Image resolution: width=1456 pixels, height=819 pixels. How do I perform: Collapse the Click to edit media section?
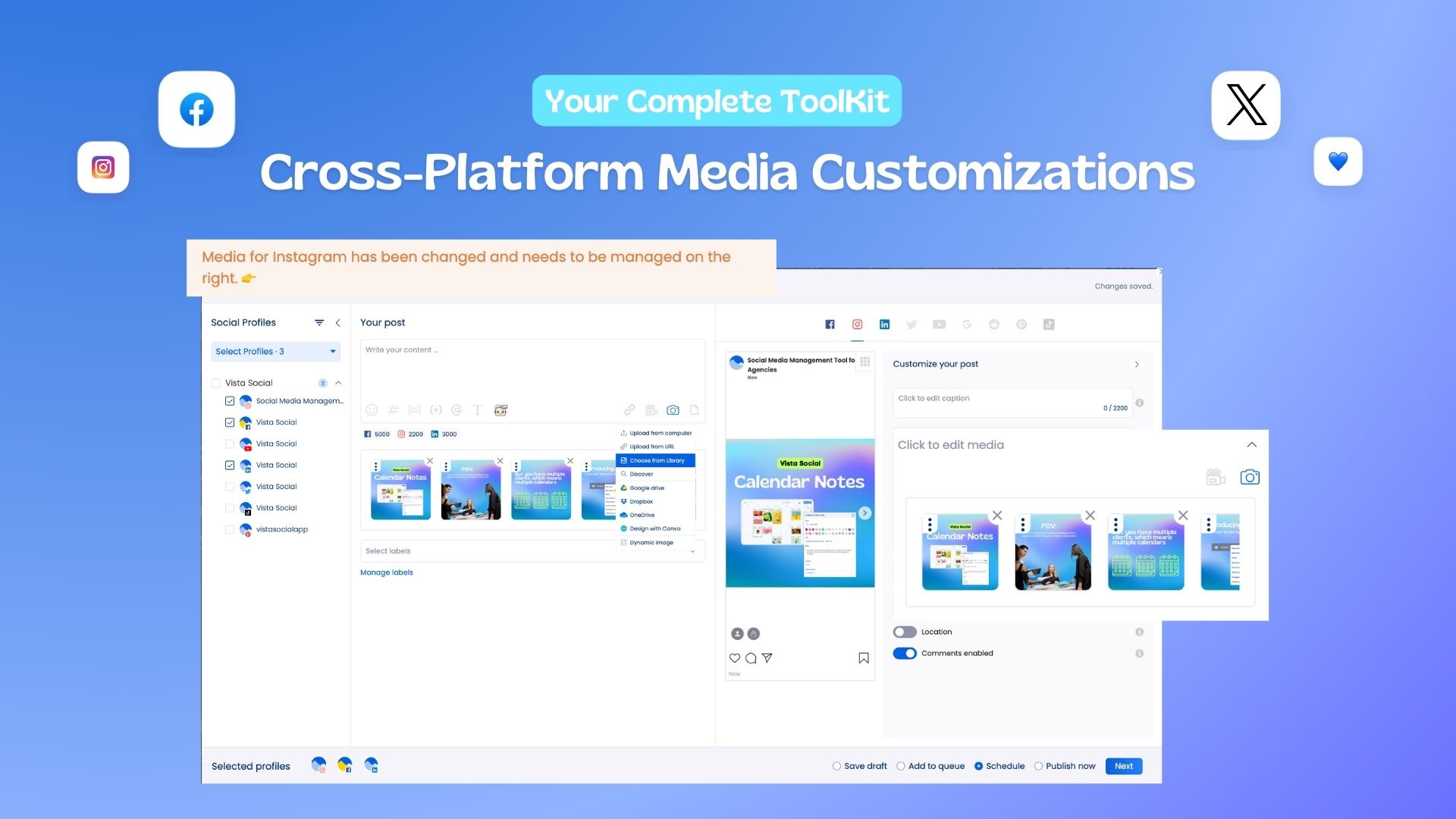(1251, 444)
